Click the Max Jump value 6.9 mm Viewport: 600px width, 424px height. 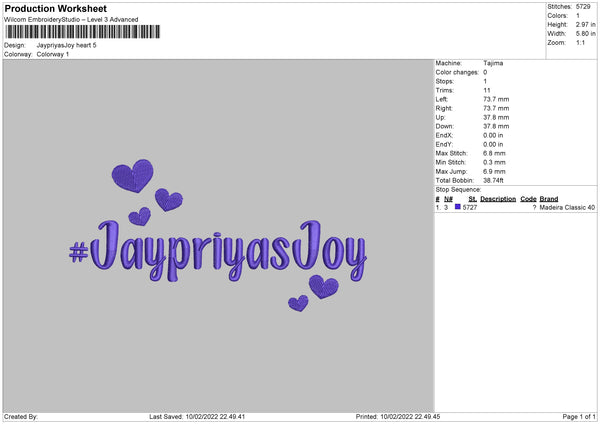pos(494,171)
